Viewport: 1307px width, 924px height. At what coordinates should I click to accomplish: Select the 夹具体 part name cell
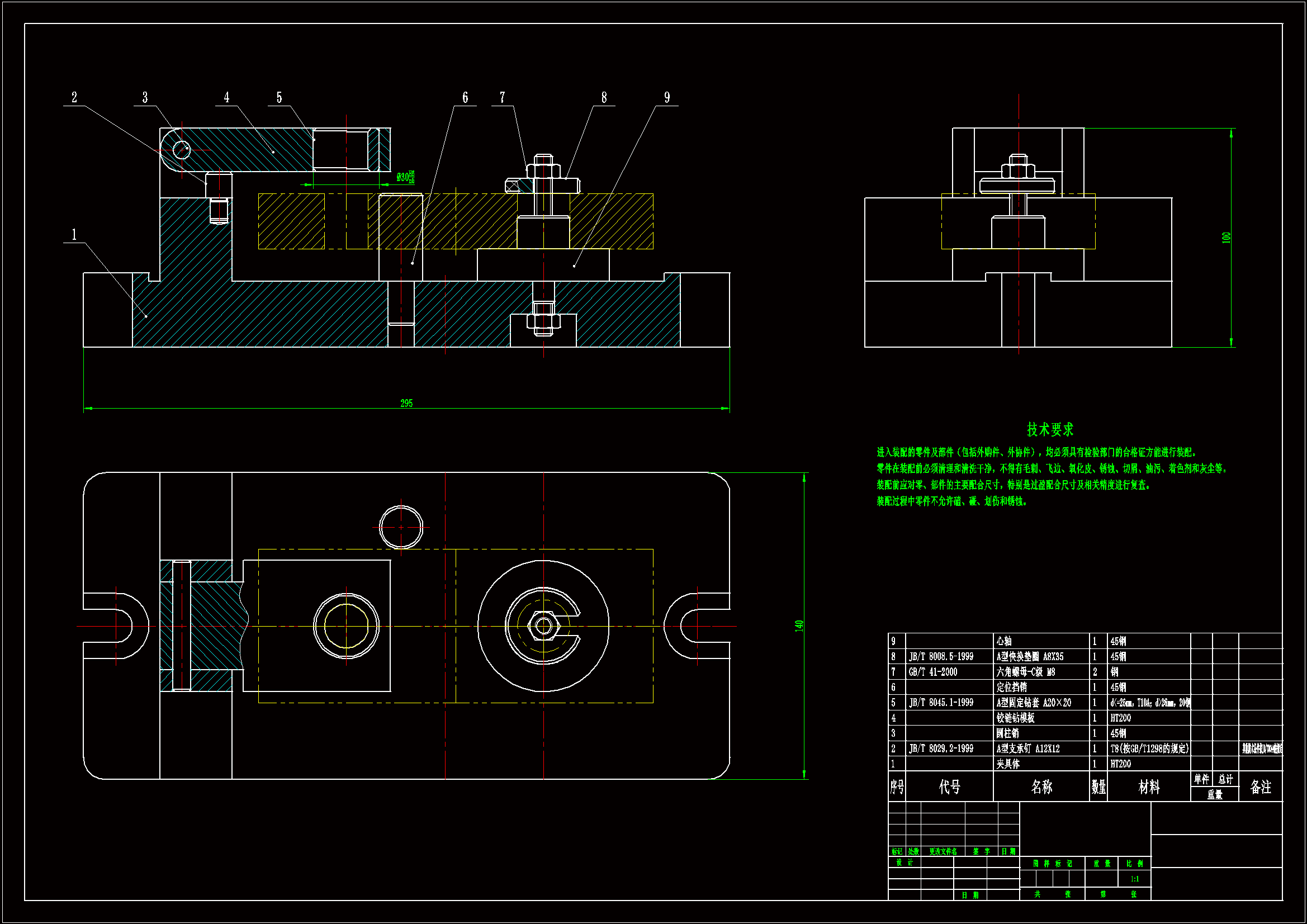(x=1008, y=764)
